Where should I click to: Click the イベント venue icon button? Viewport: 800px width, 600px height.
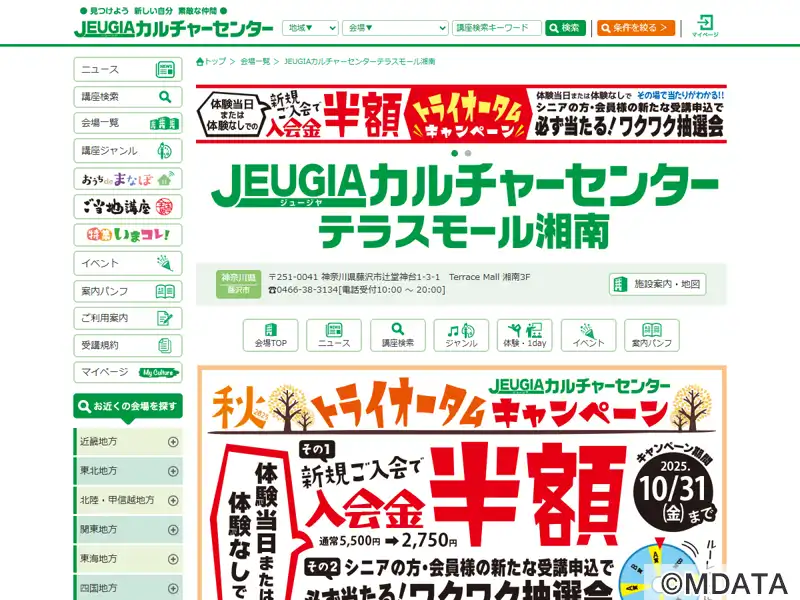pyautogui.click(x=588, y=335)
